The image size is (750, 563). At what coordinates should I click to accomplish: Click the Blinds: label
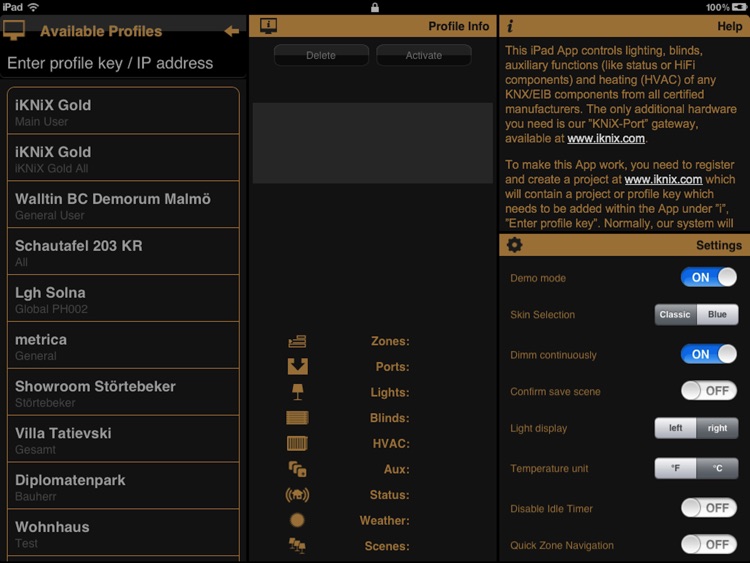[390, 418]
